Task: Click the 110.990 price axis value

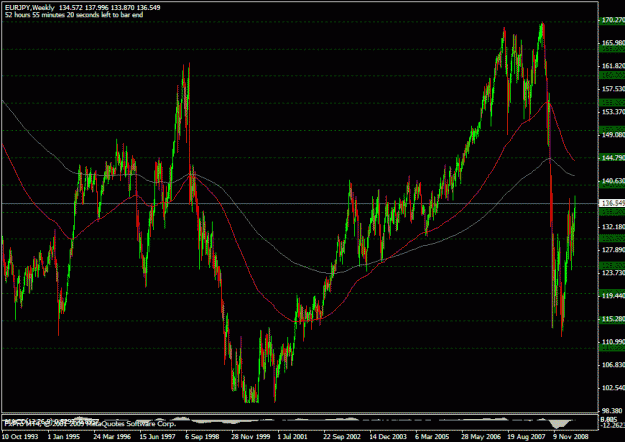Action: coord(613,342)
